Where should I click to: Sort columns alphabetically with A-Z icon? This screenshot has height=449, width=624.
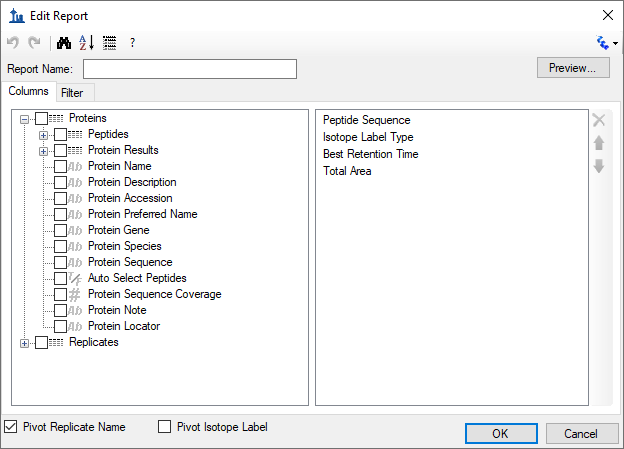click(x=86, y=43)
